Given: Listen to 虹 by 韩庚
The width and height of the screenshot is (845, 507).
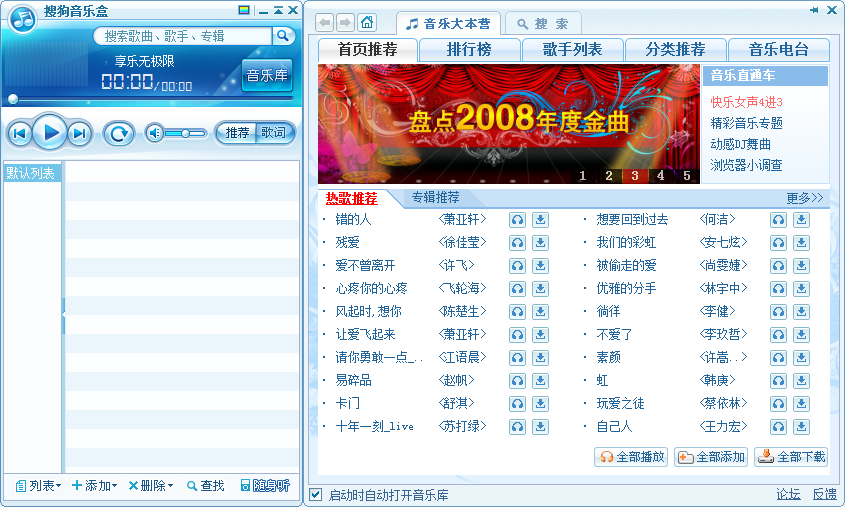Looking at the screenshot, I should click(778, 381).
